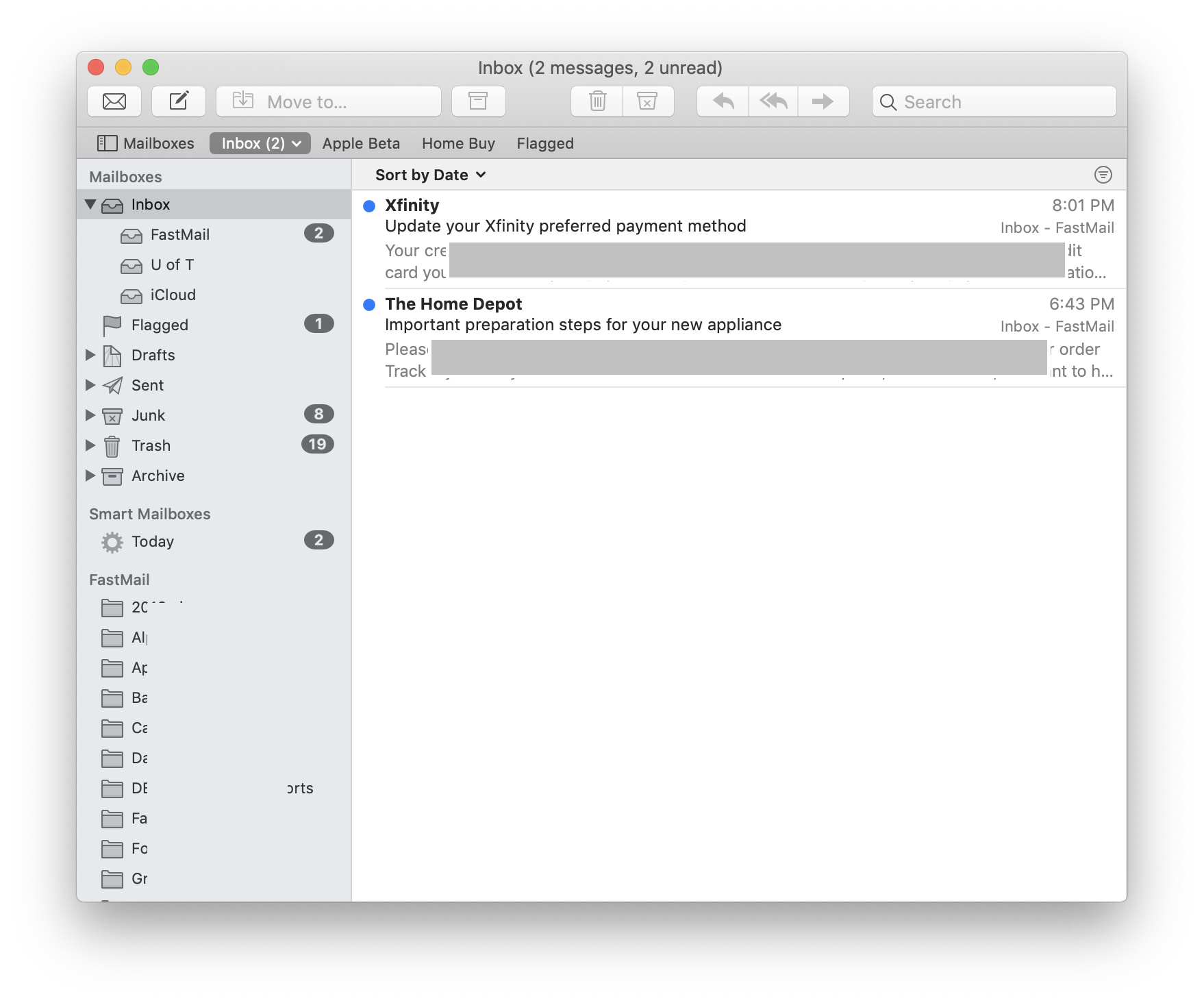Click the Trash unread count badge 19

click(x=318, y=445)
